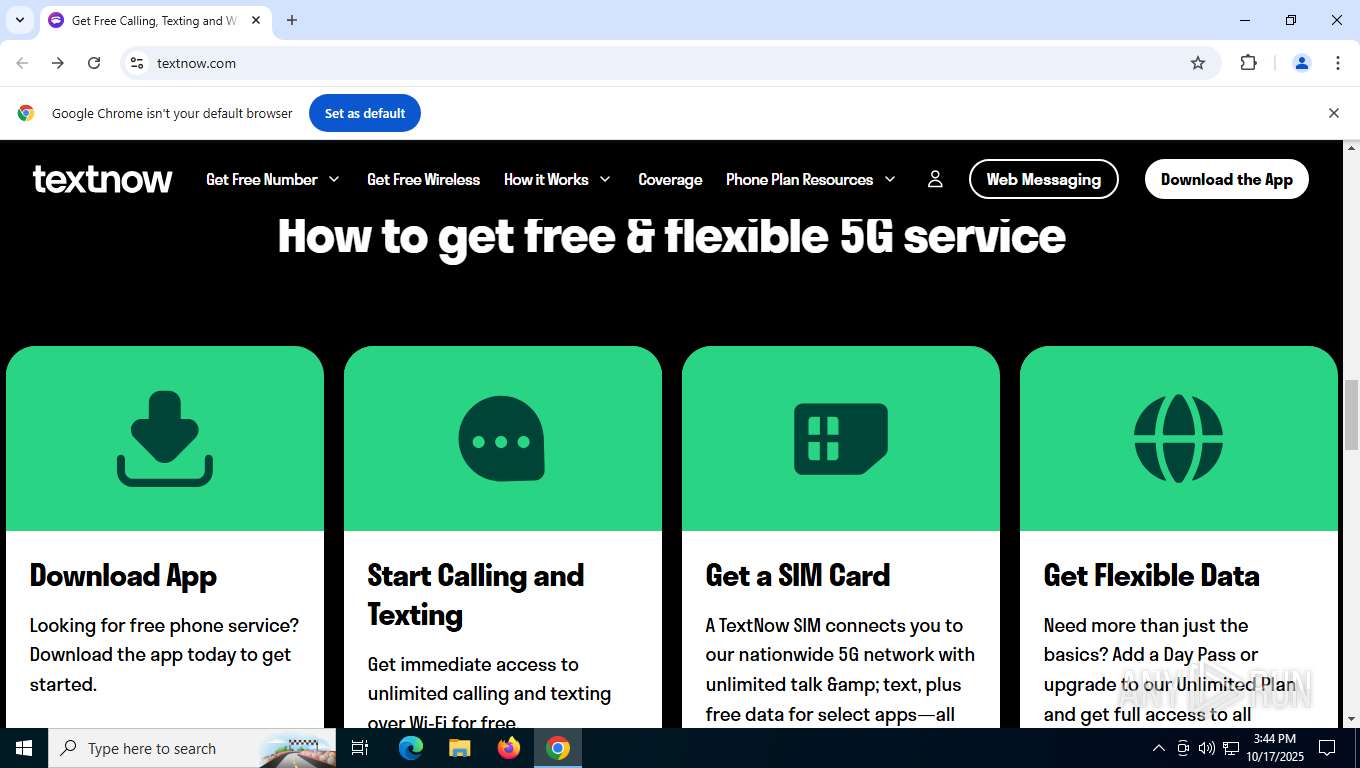The image size is (1360, 768).
Task: Click the globe icon card
Action: 1179,439
